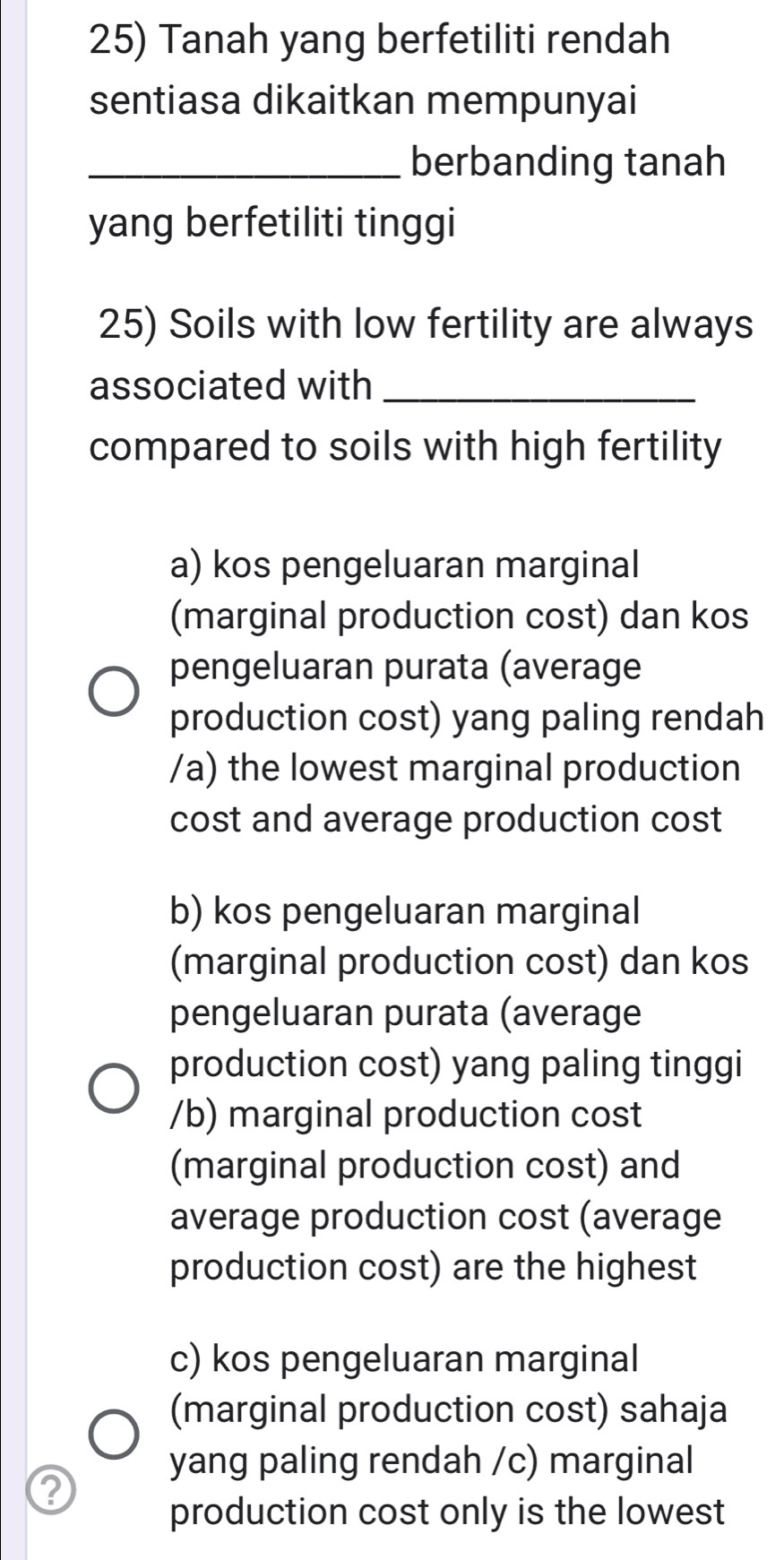The width and height of the screenshot is (784, 1560).
Task: Click English text 'production cost only is the lowest'
Action: click(x=446, y=1512)
